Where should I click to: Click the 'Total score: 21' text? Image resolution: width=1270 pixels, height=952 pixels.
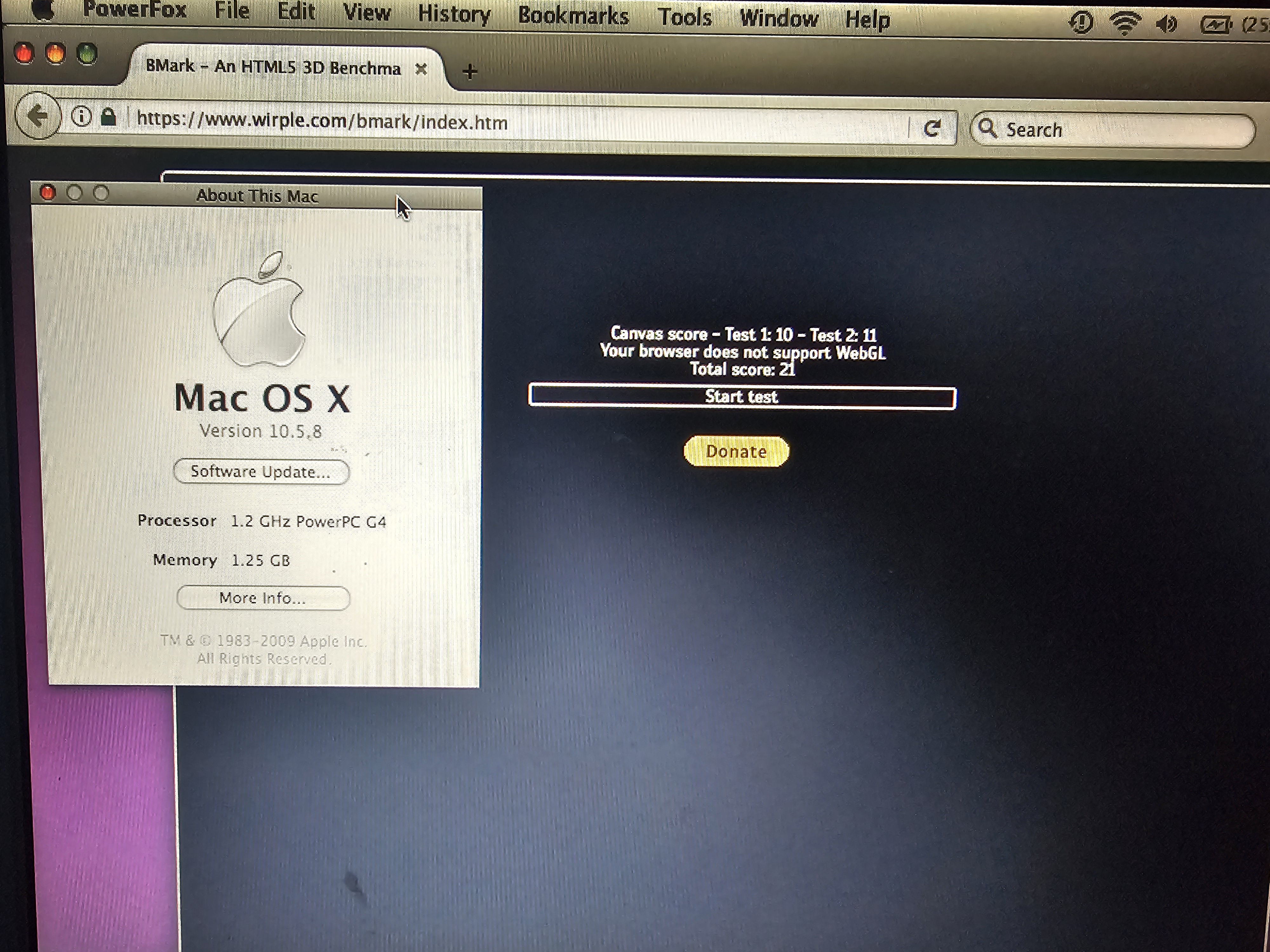[x=742, y=369]
